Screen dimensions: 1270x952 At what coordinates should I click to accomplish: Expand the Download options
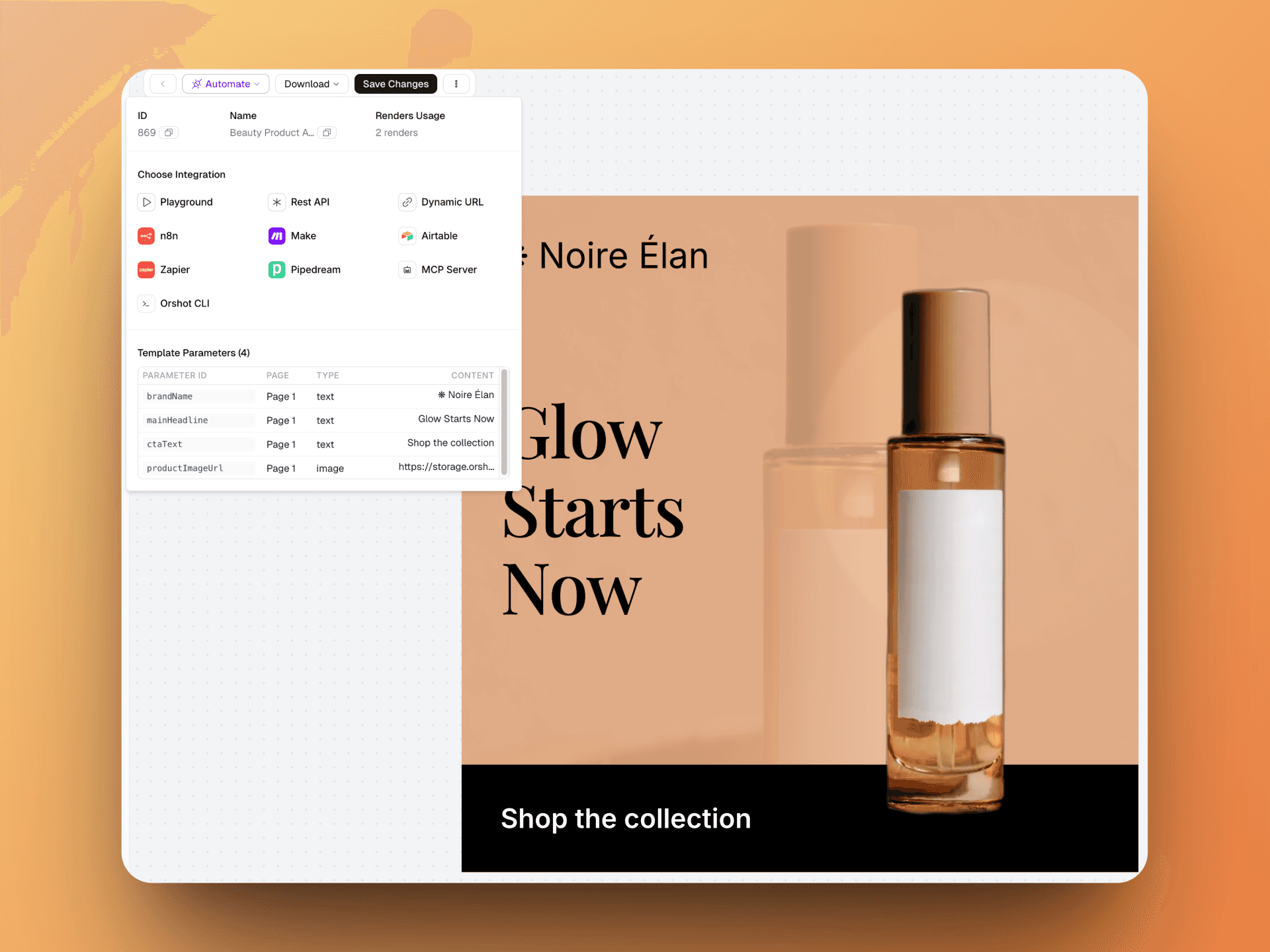[x=311, y=83]
